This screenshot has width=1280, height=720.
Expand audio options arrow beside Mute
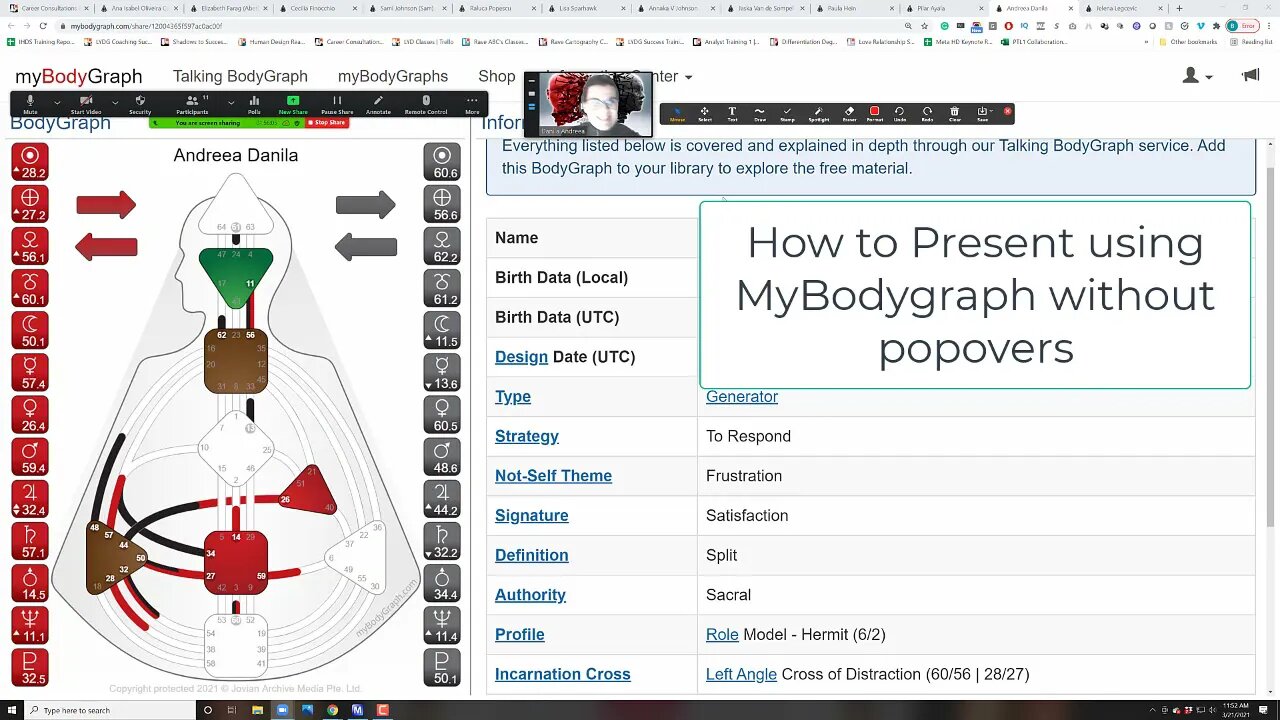[56, 102]
